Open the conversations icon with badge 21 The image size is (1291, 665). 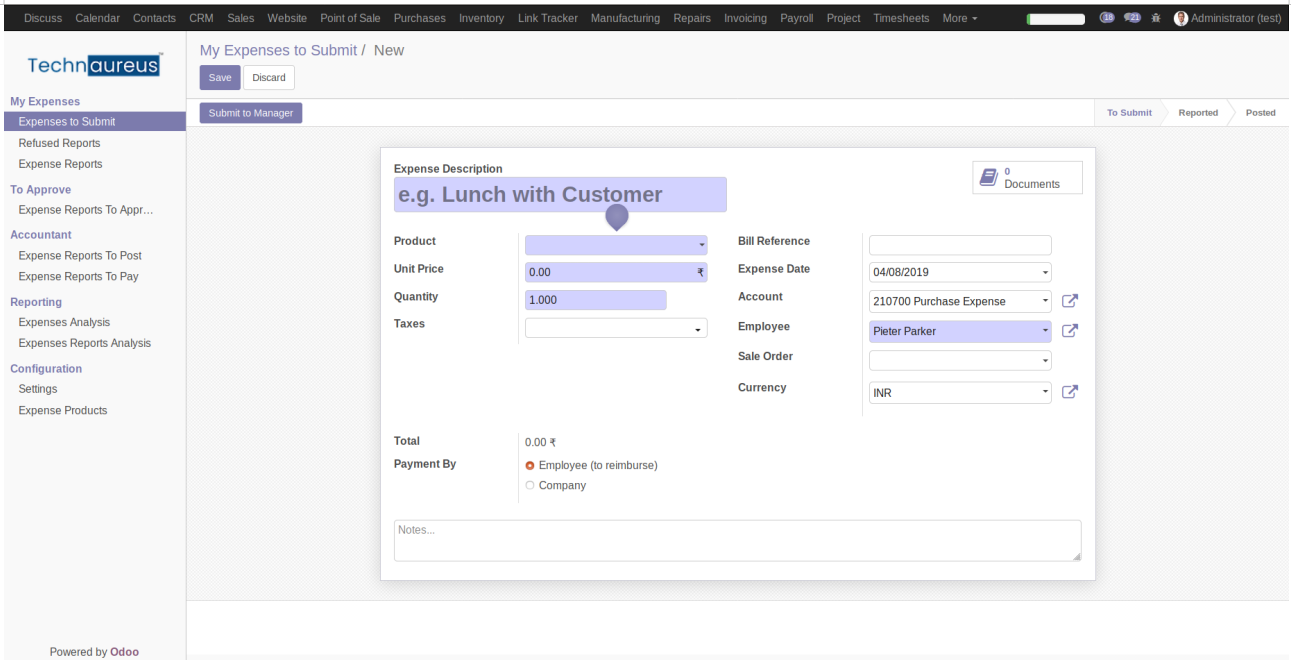pos(1132,18)
